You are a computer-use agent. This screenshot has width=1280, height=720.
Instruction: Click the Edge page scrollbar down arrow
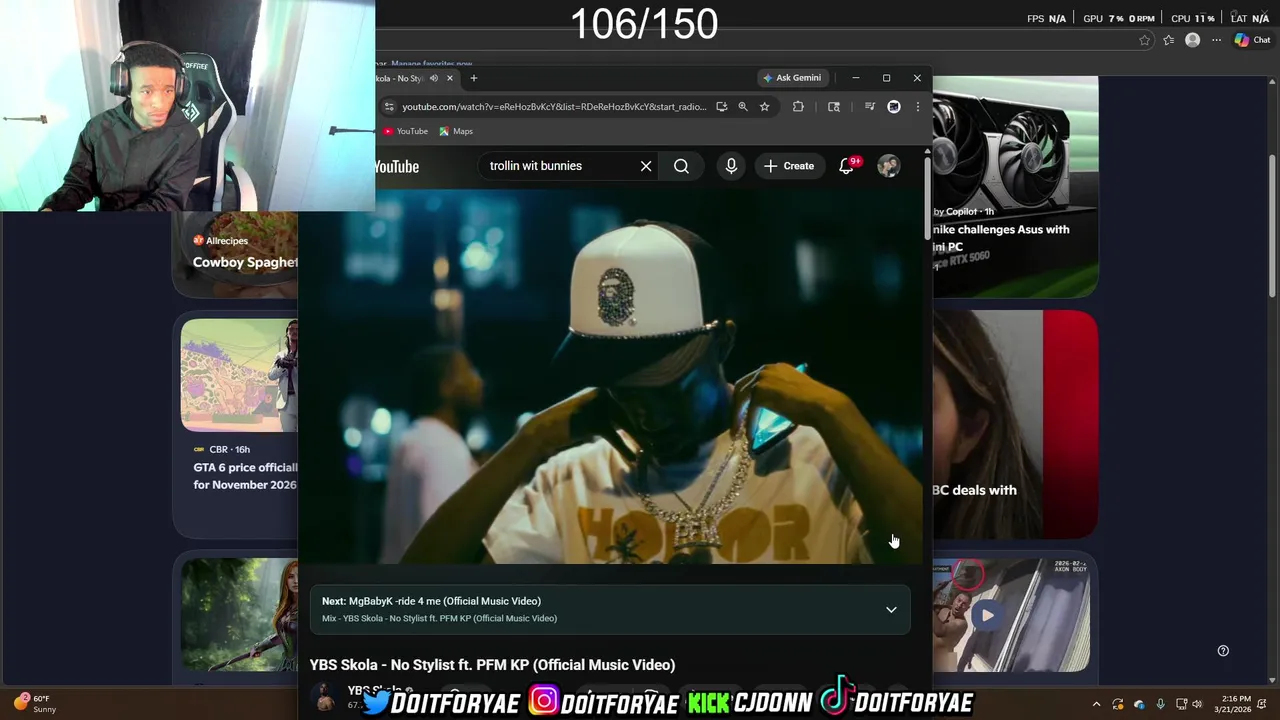[1272, 680]
